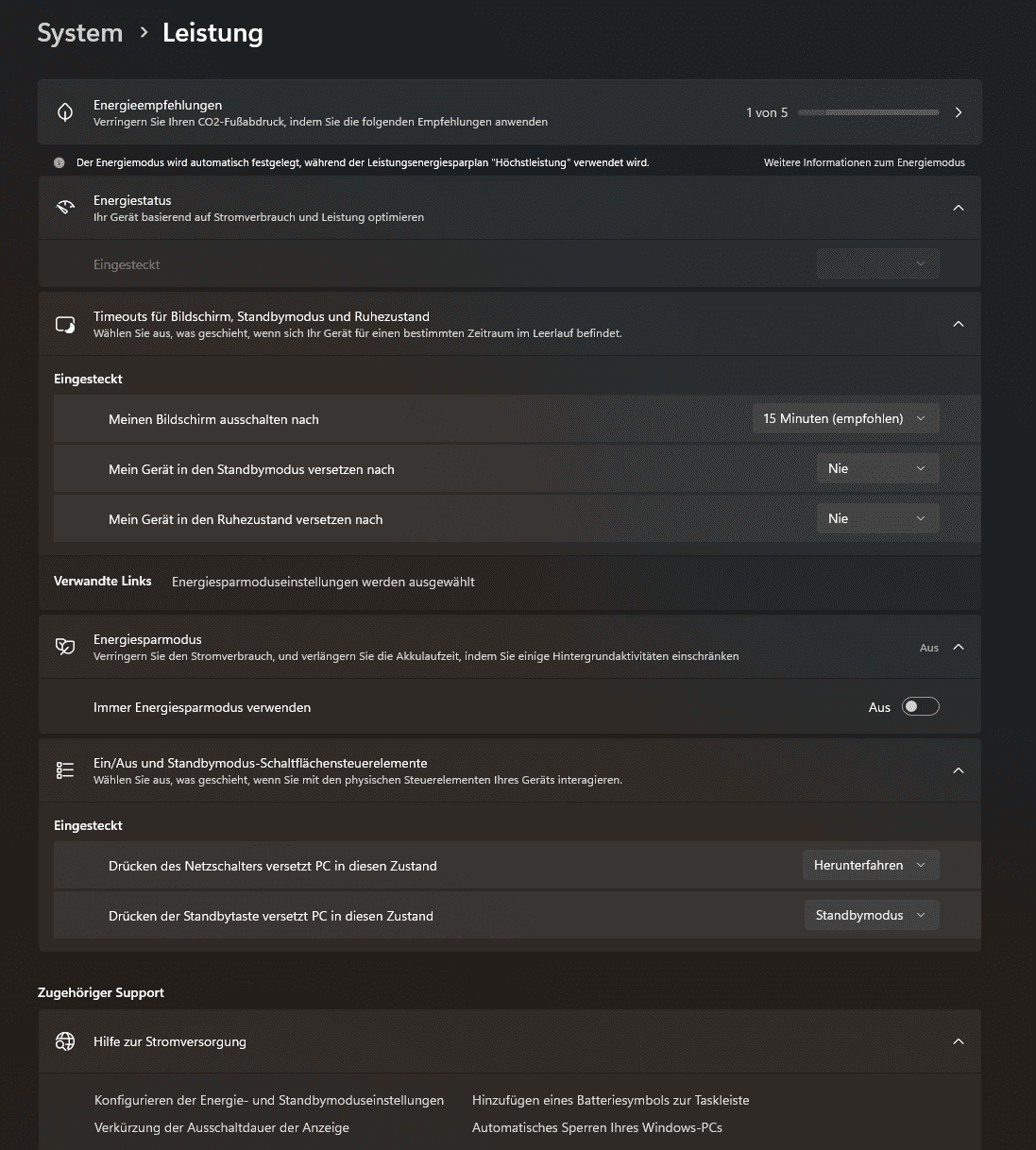The width and height of the screenshot is (1036, 1150).
Task: Open Weitere Informationen zum Energiemodus link
Action: (x=864, y=162)
